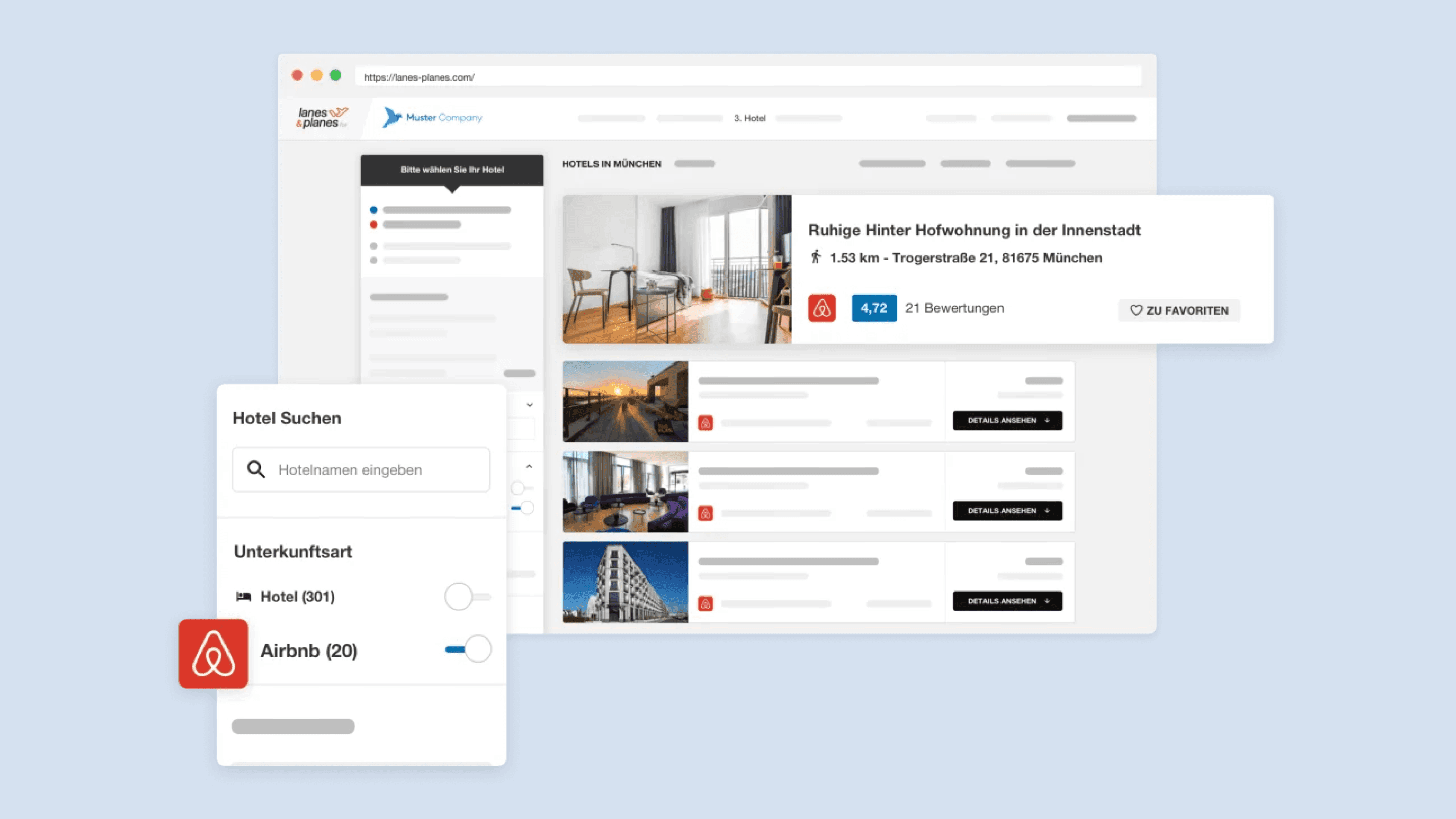Click walking person icon near 1.53 km
Viewport: 1456px width, 819px height.
click(x=815, y=257)
